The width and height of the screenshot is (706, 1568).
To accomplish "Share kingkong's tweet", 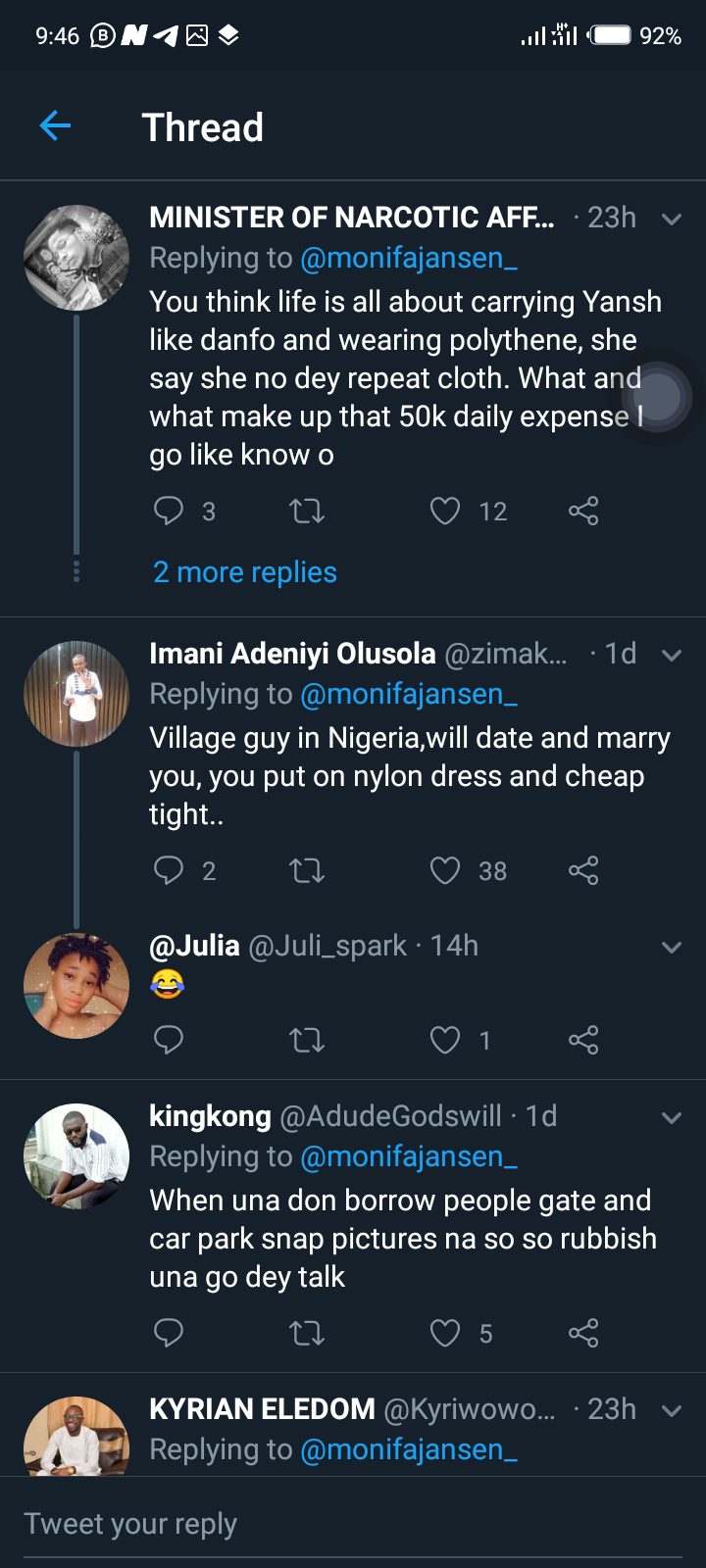I will [x=583, y=1333].
